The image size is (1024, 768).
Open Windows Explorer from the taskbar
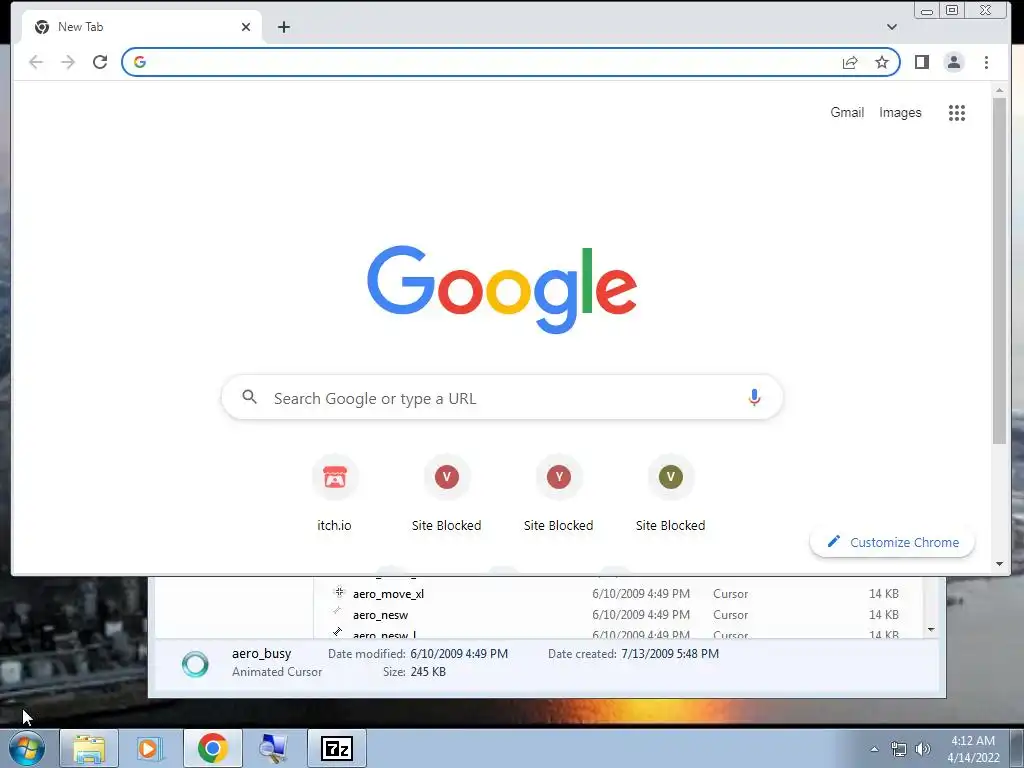point(89,748)
